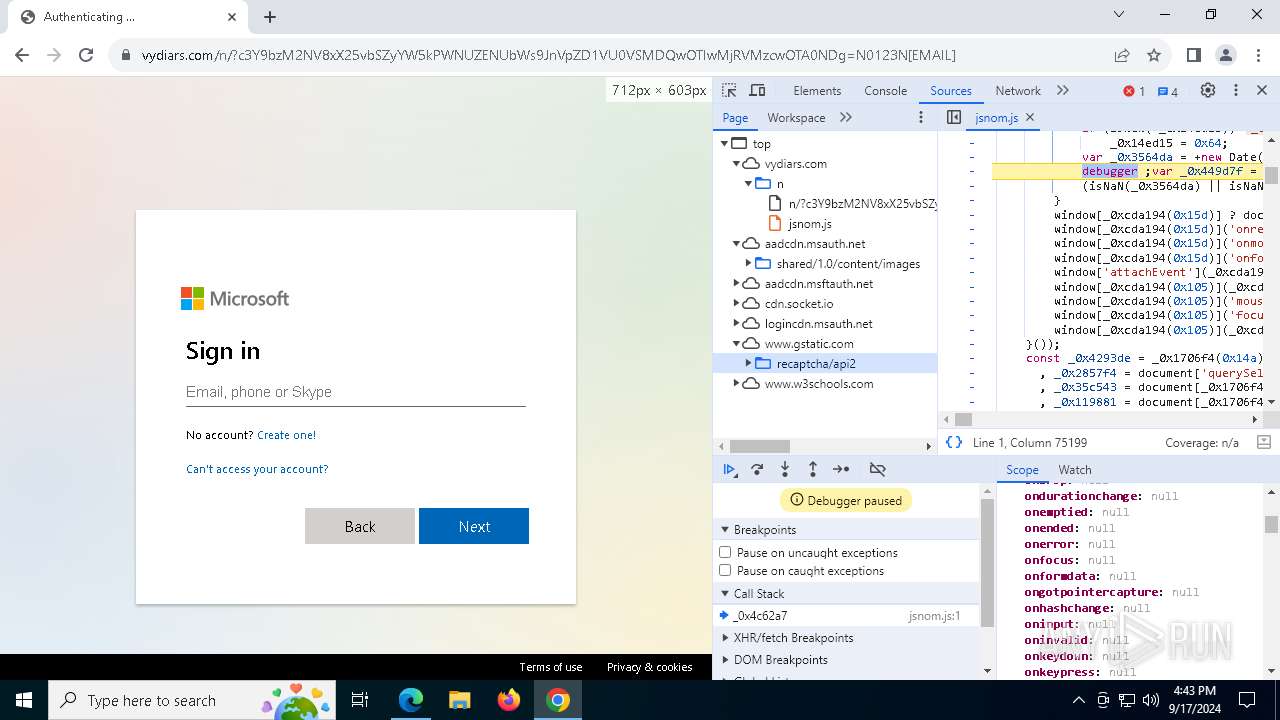Expand the aadcdn.msauth.net node
Image resolution: width=1280 pixels, height=720 pixels.
click(x=736, y=244)
